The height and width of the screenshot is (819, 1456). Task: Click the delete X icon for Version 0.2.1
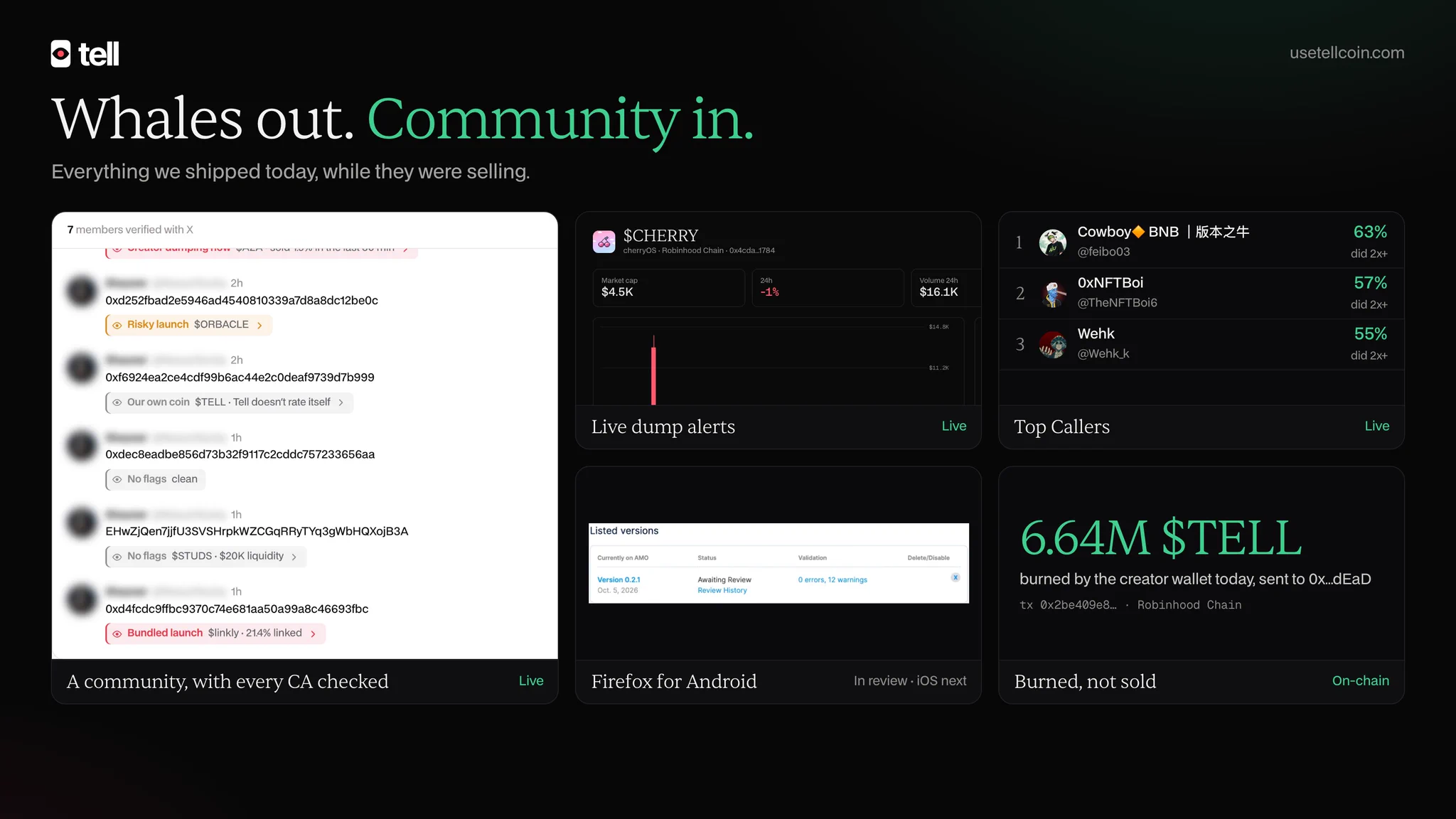955,577
